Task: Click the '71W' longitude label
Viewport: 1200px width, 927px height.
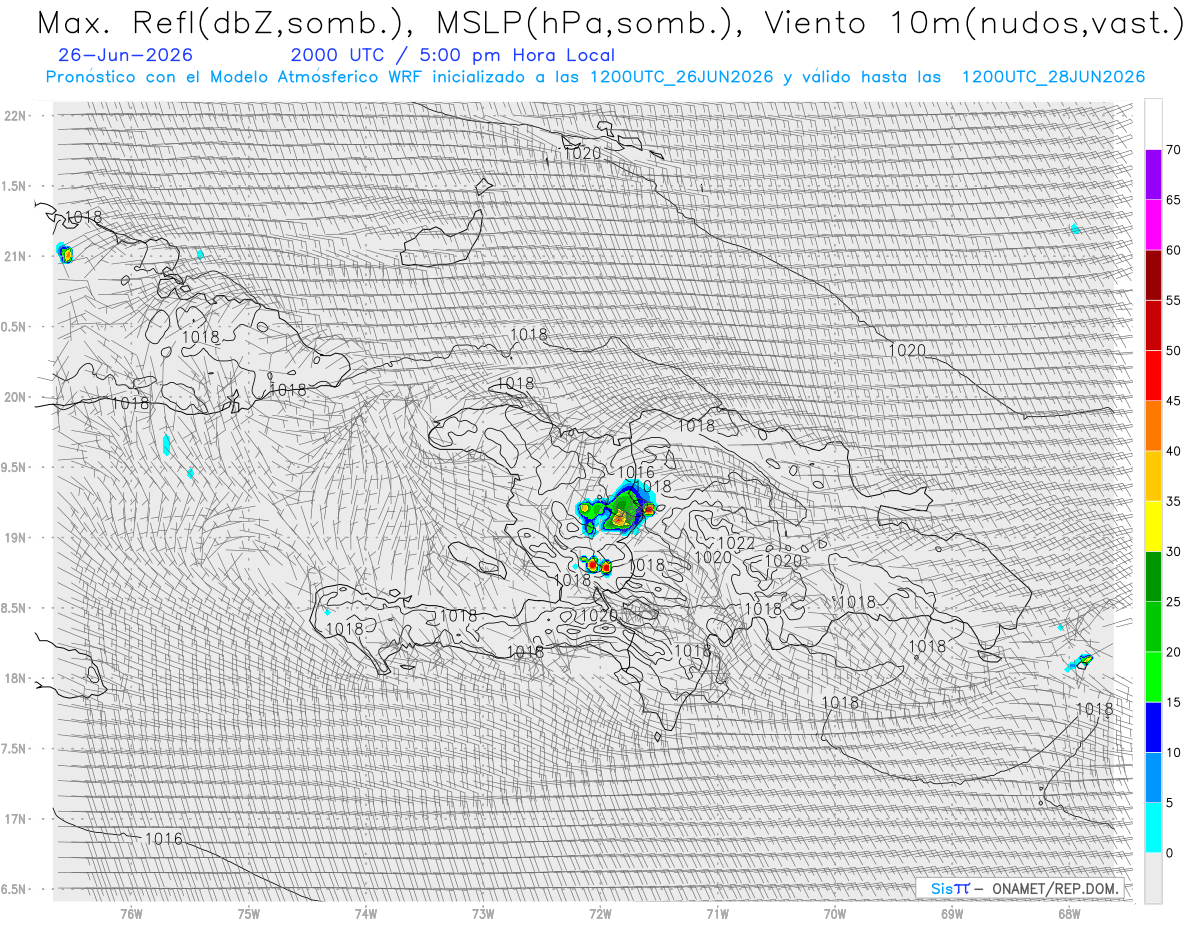Action: pos(717,913)
